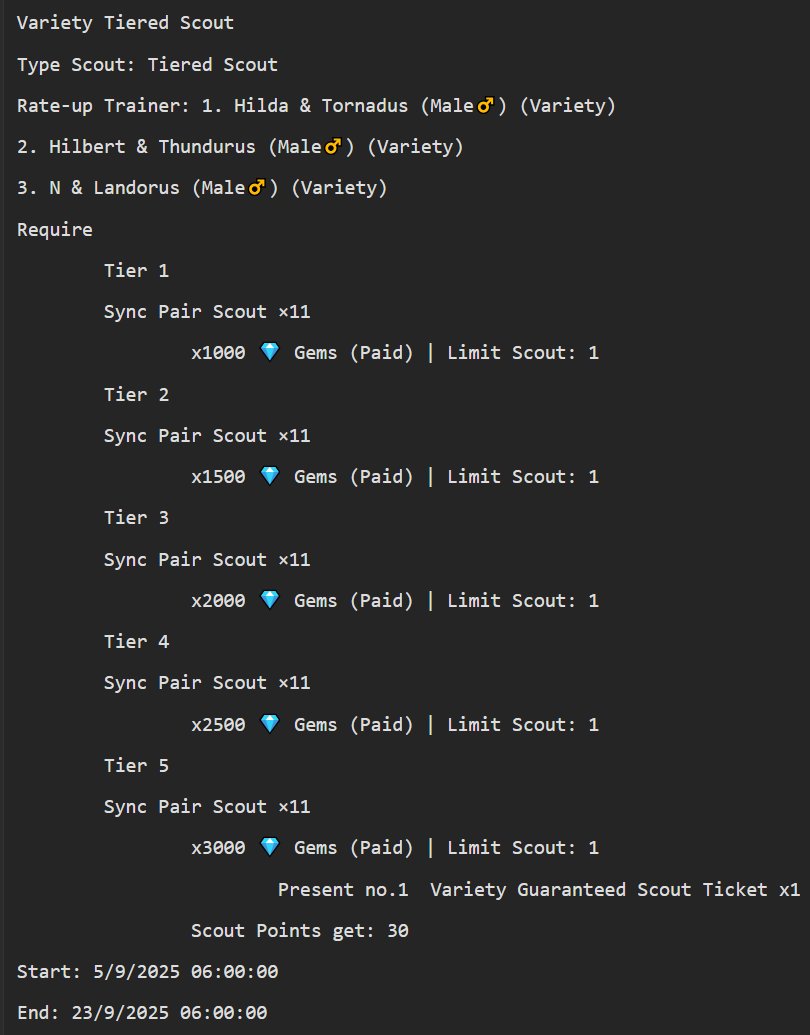Click the Start date 5/9/2025 line
810x1035 pixels.
[x=147, y=972]
